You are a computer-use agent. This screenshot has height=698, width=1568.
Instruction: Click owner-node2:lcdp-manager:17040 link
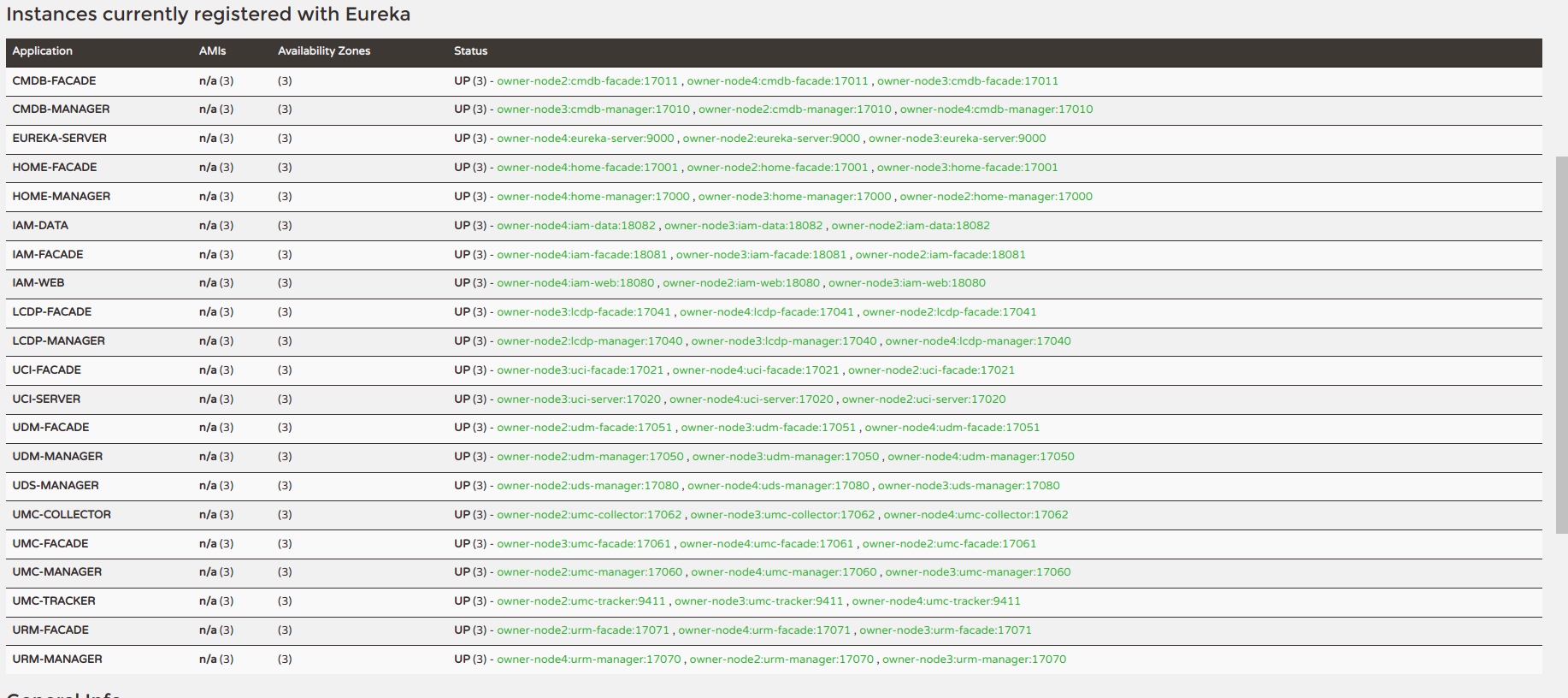tap(590, 341)
